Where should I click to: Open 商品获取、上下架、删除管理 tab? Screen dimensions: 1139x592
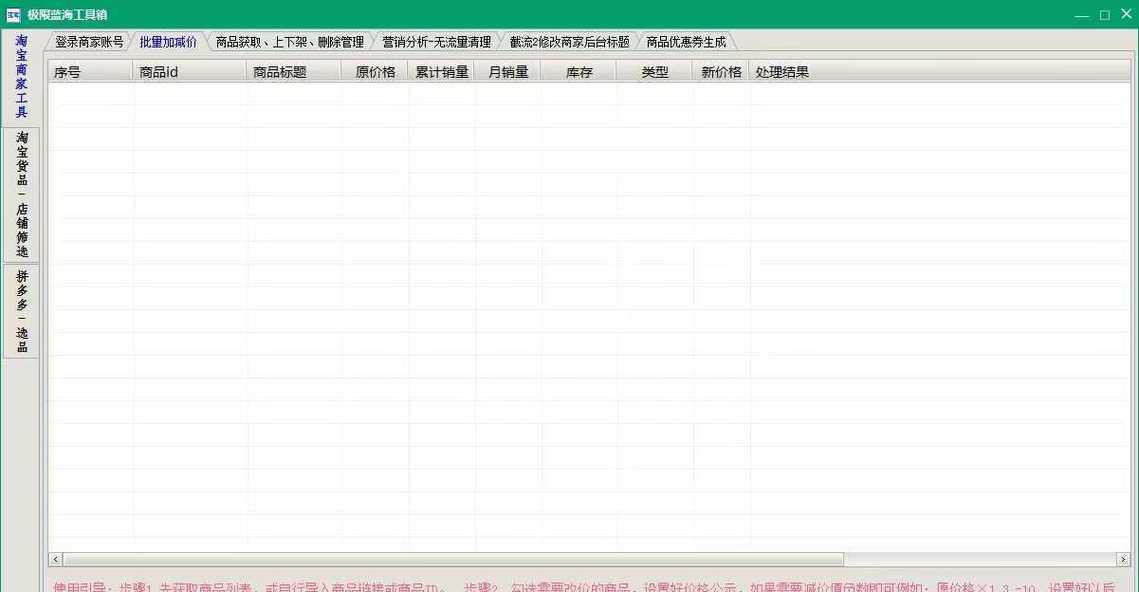[x=289, y=42]
